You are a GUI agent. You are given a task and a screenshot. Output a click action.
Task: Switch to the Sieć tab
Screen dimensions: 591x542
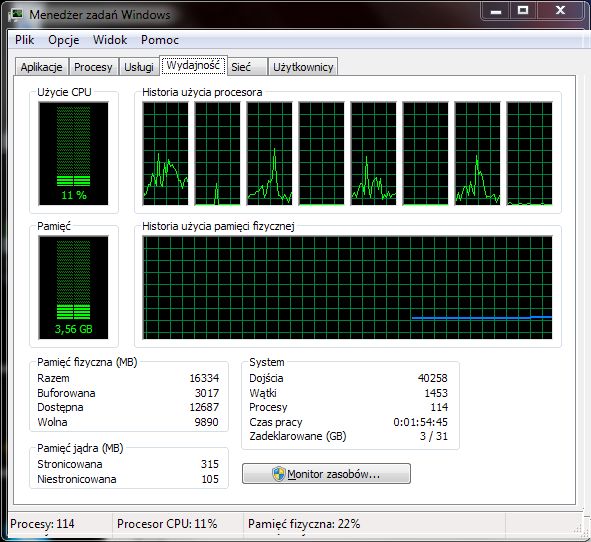pyautogui.click(x=247, y=67)
